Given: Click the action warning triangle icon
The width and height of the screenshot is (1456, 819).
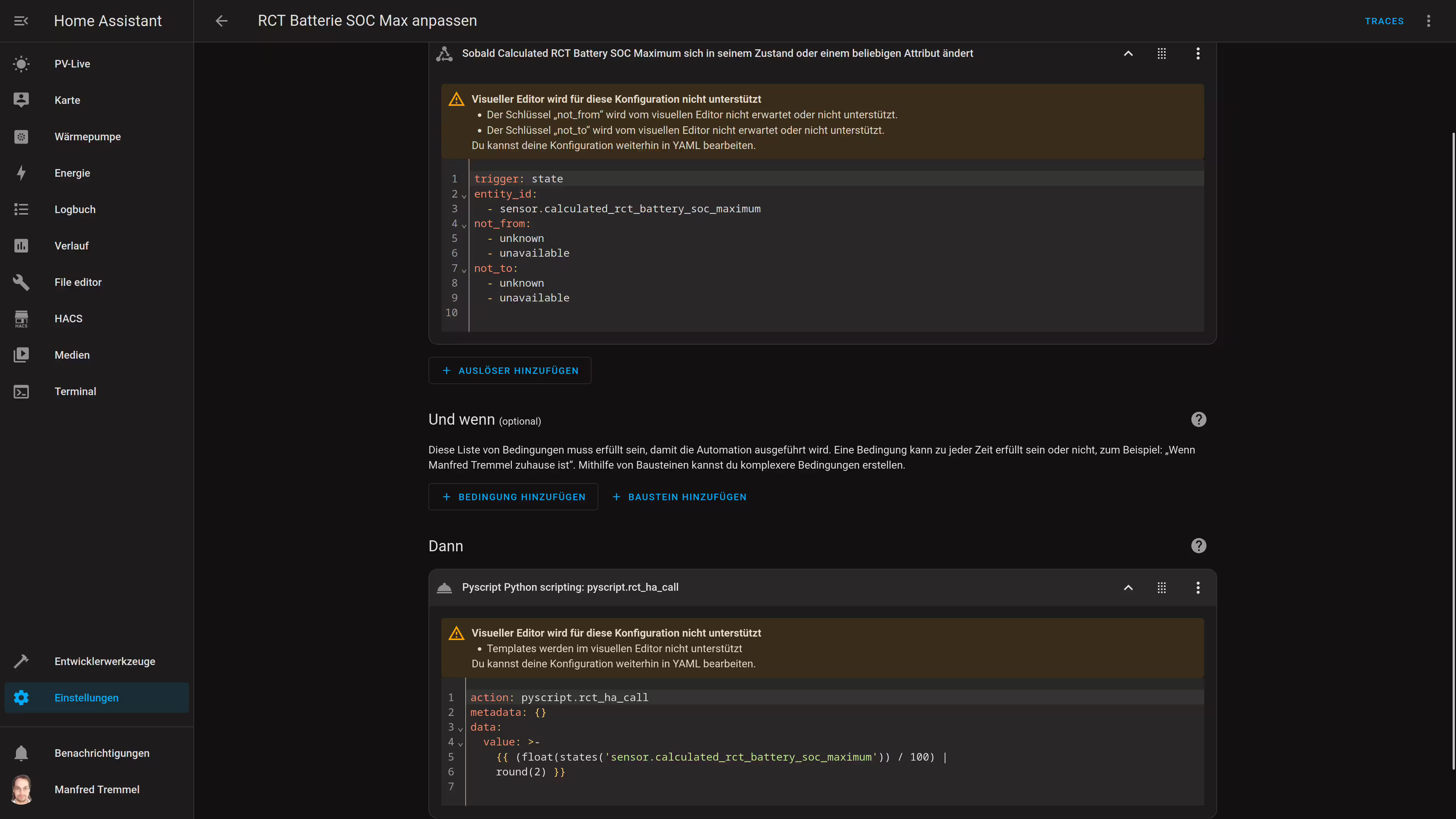Looking at the screenshot, I should (456, 634).
